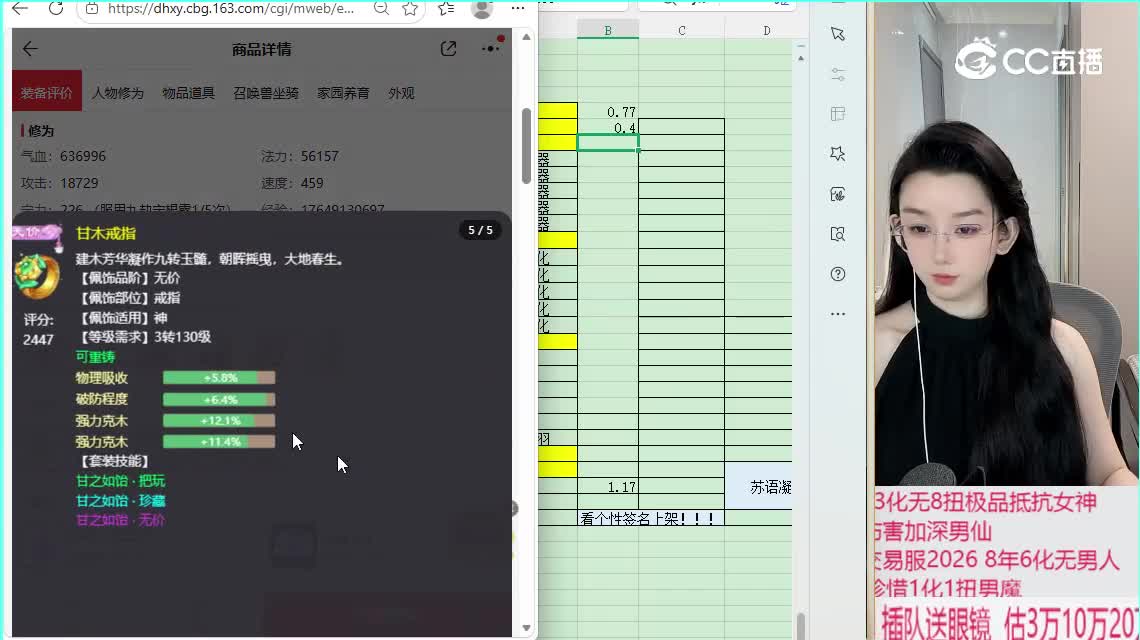The image size is (1140, 640).
Task: Click the selection cursor tool in spreadsheet sidebar
Action: [x=838, y=34]
